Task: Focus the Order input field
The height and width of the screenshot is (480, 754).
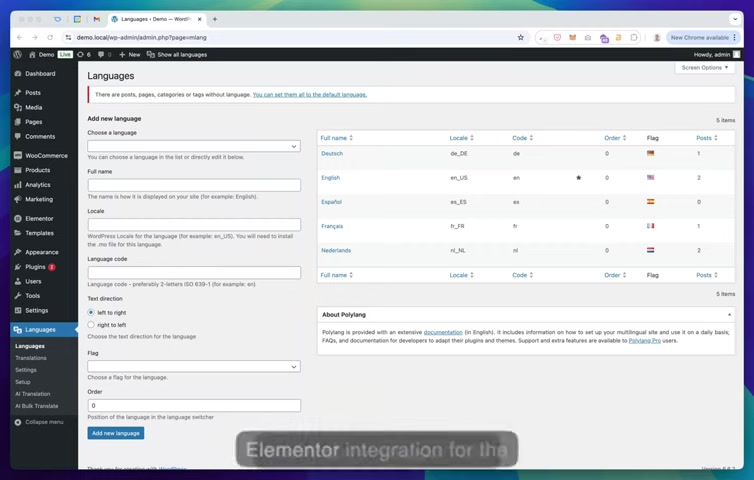Action: point(194,405)
